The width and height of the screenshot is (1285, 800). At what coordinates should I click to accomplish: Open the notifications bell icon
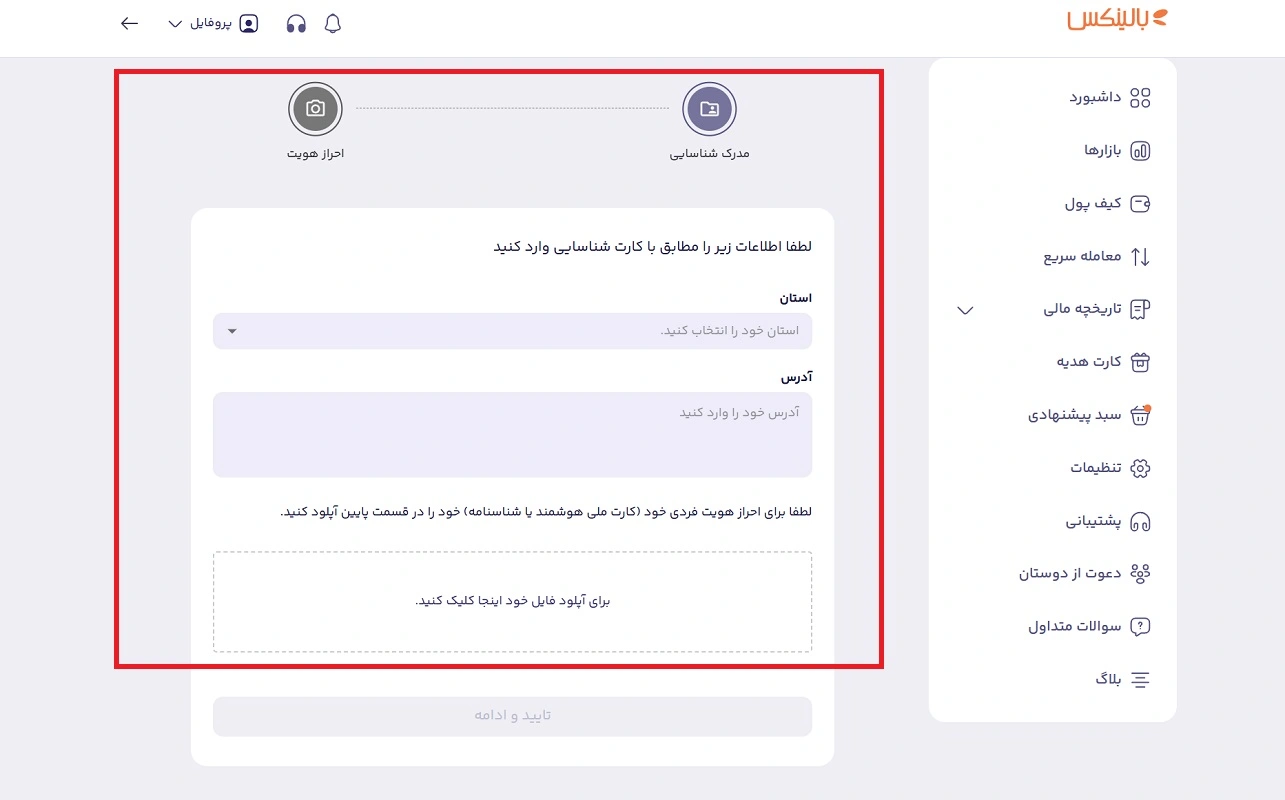(333, 24)
